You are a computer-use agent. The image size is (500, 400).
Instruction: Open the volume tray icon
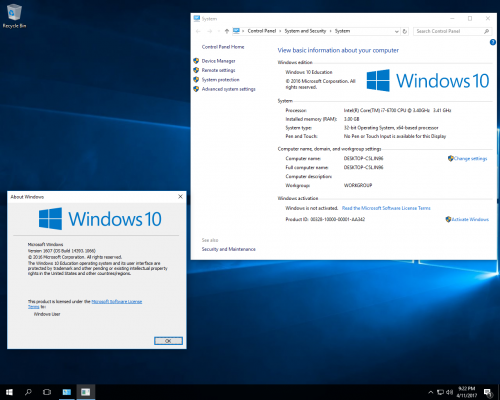[449, 392]
